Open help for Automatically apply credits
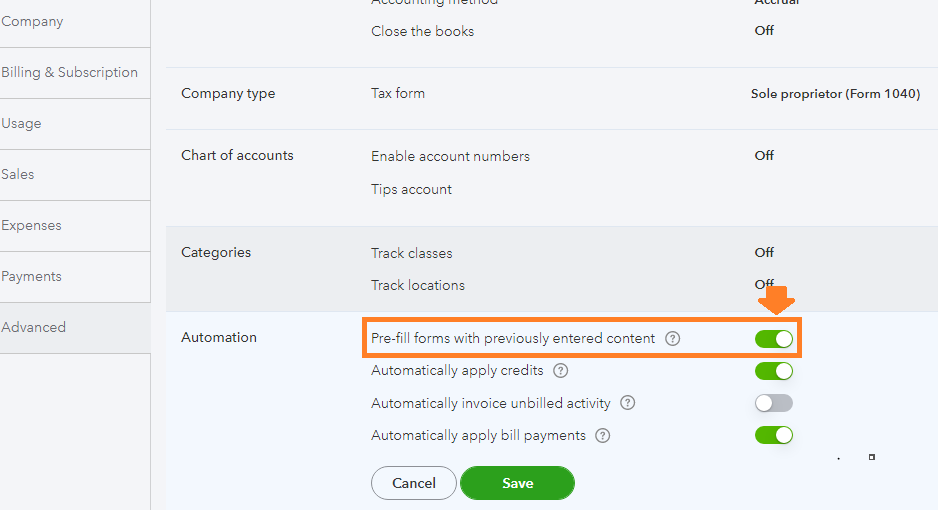 (x=561, y=371)
